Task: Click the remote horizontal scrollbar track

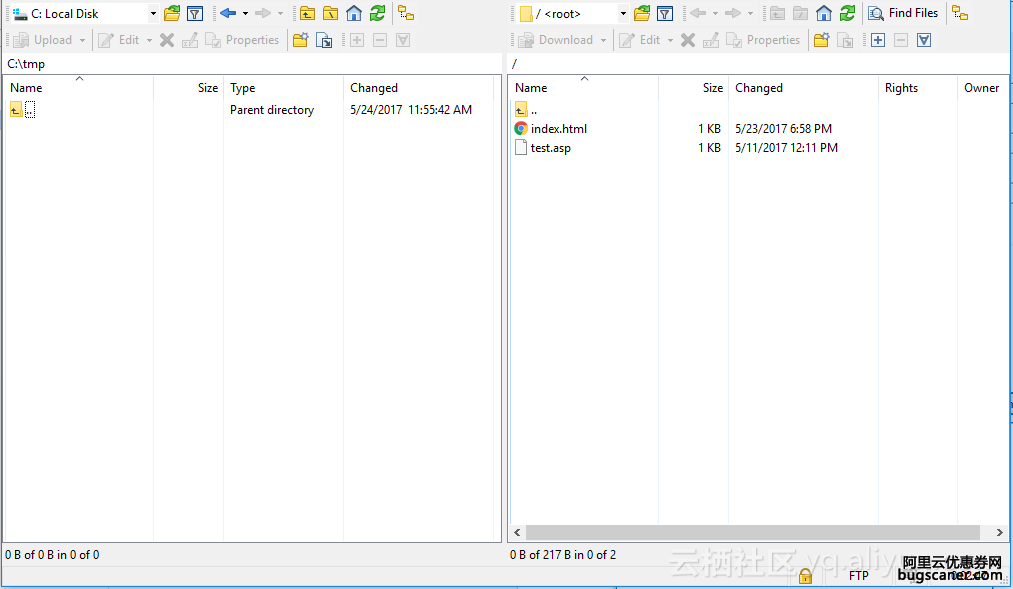Action: point(753,532)
